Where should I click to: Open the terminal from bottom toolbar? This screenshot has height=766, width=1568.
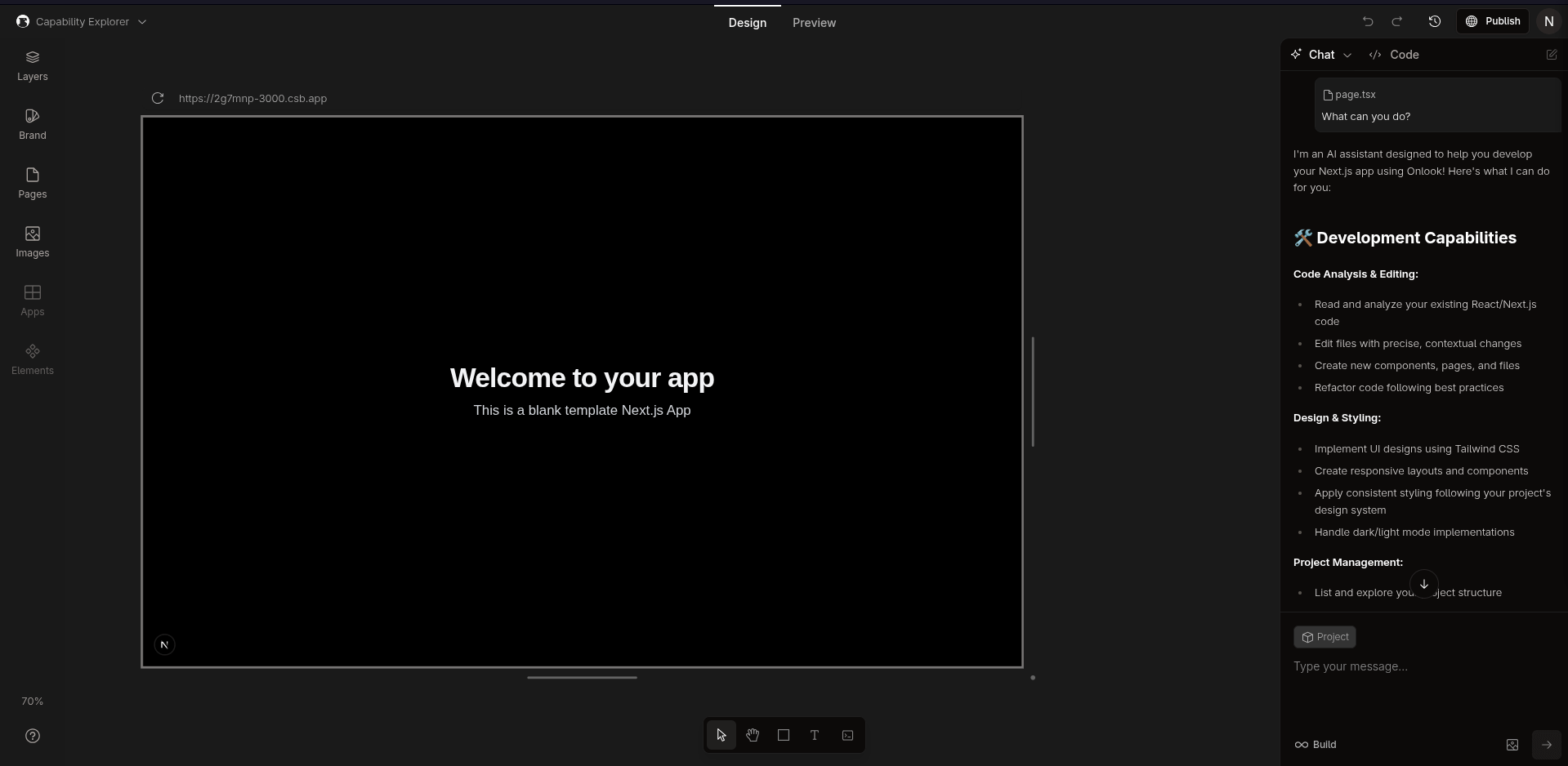pos(847,735)
